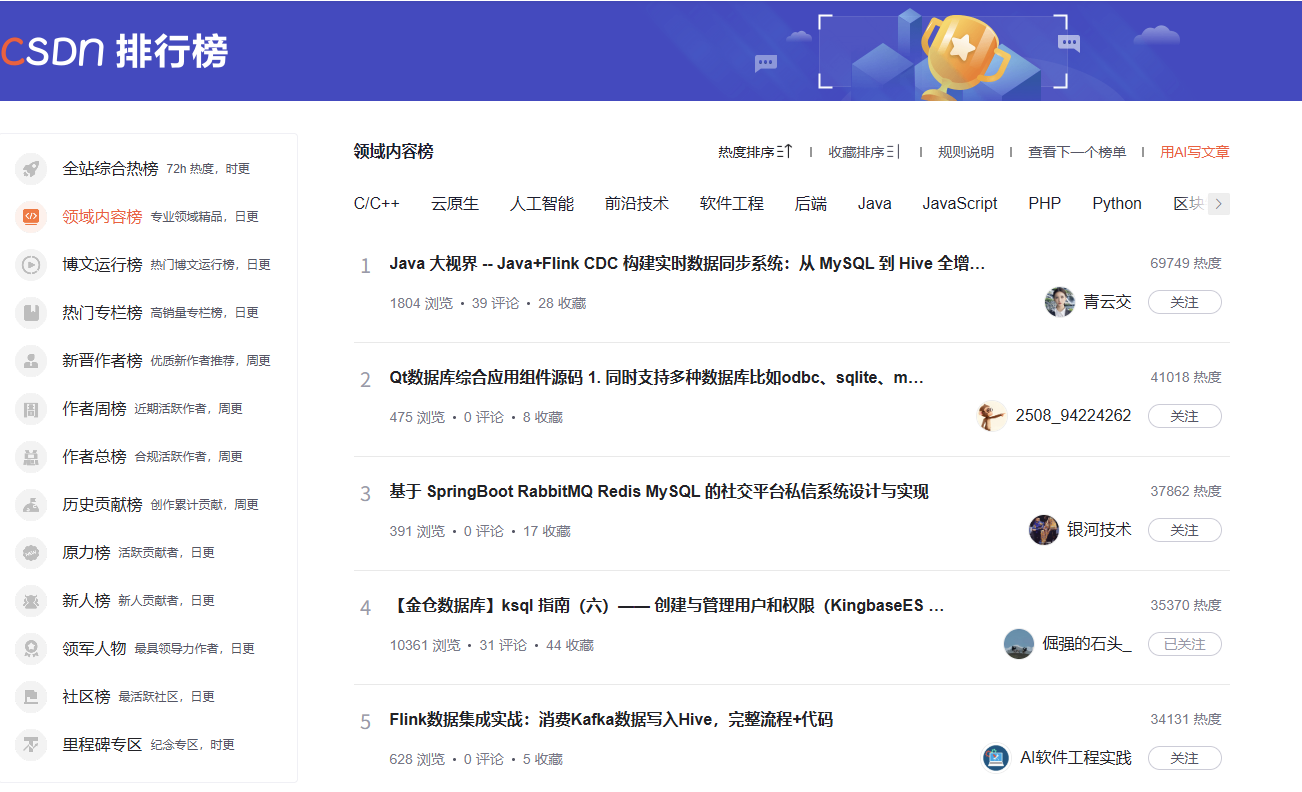1302x792 pixels.
Task: Select the 人工智能 category tab
Action: coord(542,203)
